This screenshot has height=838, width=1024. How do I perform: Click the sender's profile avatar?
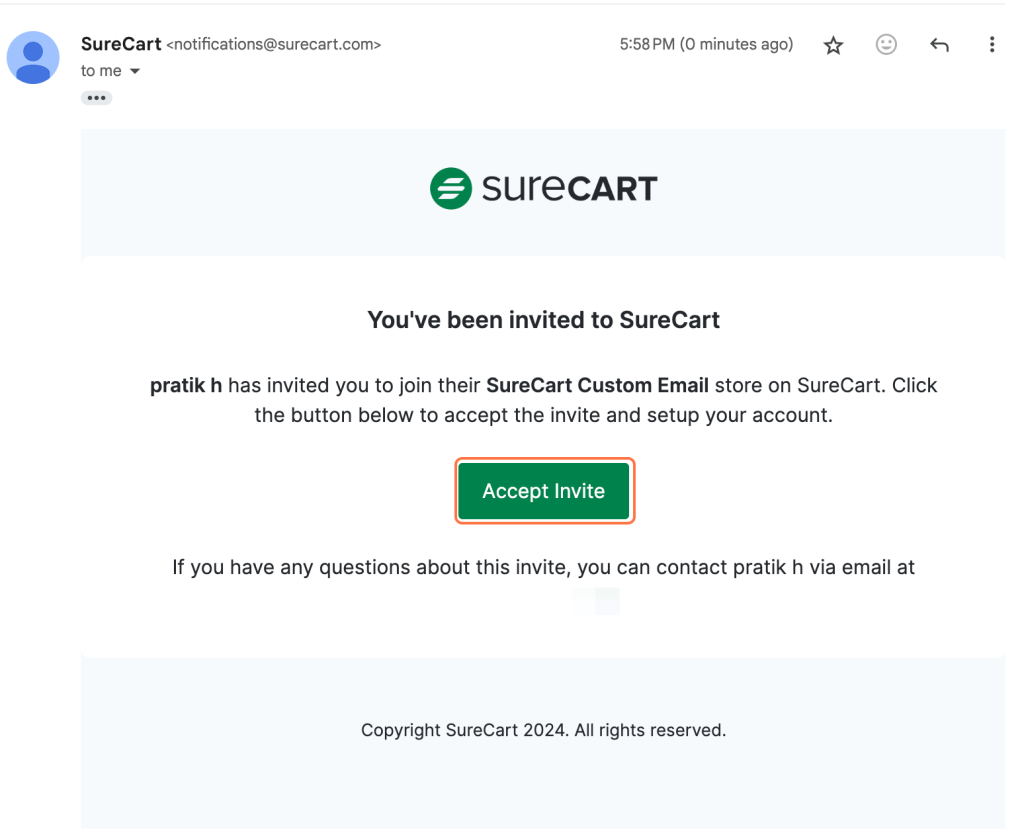pyautogui.click(x=33, y=57)
